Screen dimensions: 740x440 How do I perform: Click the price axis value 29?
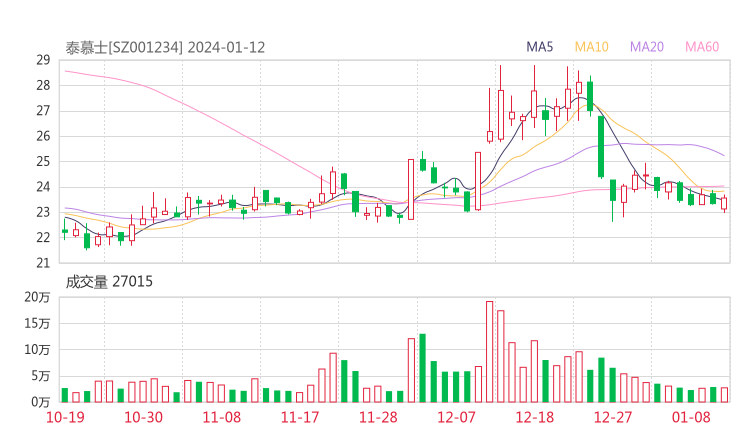click(x=43, y=60)
